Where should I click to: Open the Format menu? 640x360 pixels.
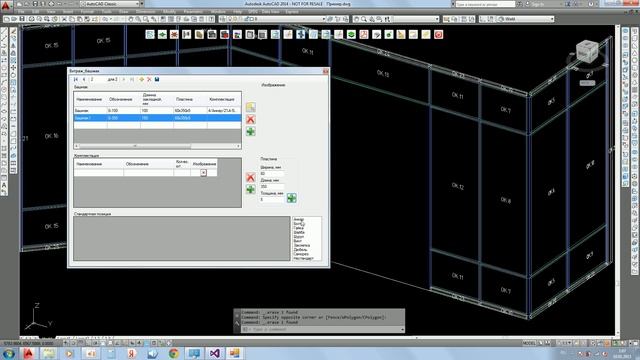point(87,12)
